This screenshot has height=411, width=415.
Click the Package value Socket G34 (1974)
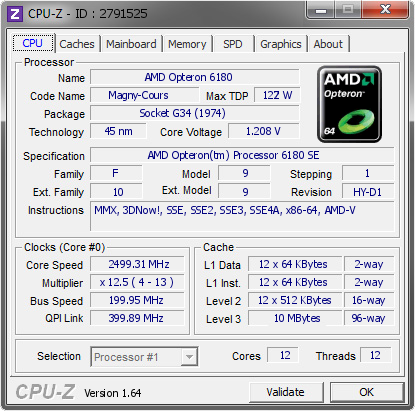pyautogui.click(x=195, y=113)
